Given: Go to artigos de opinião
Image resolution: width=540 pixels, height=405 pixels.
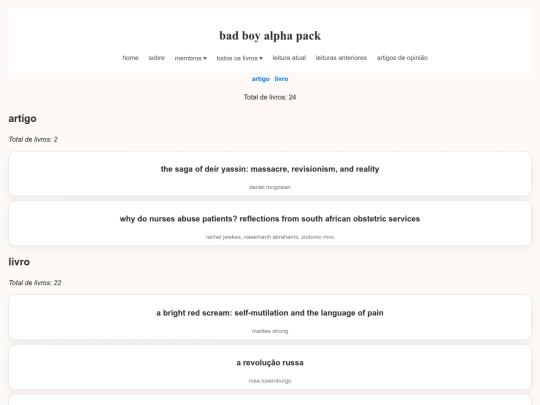Looking at the screenshot, I should click(x=402, y=58).
